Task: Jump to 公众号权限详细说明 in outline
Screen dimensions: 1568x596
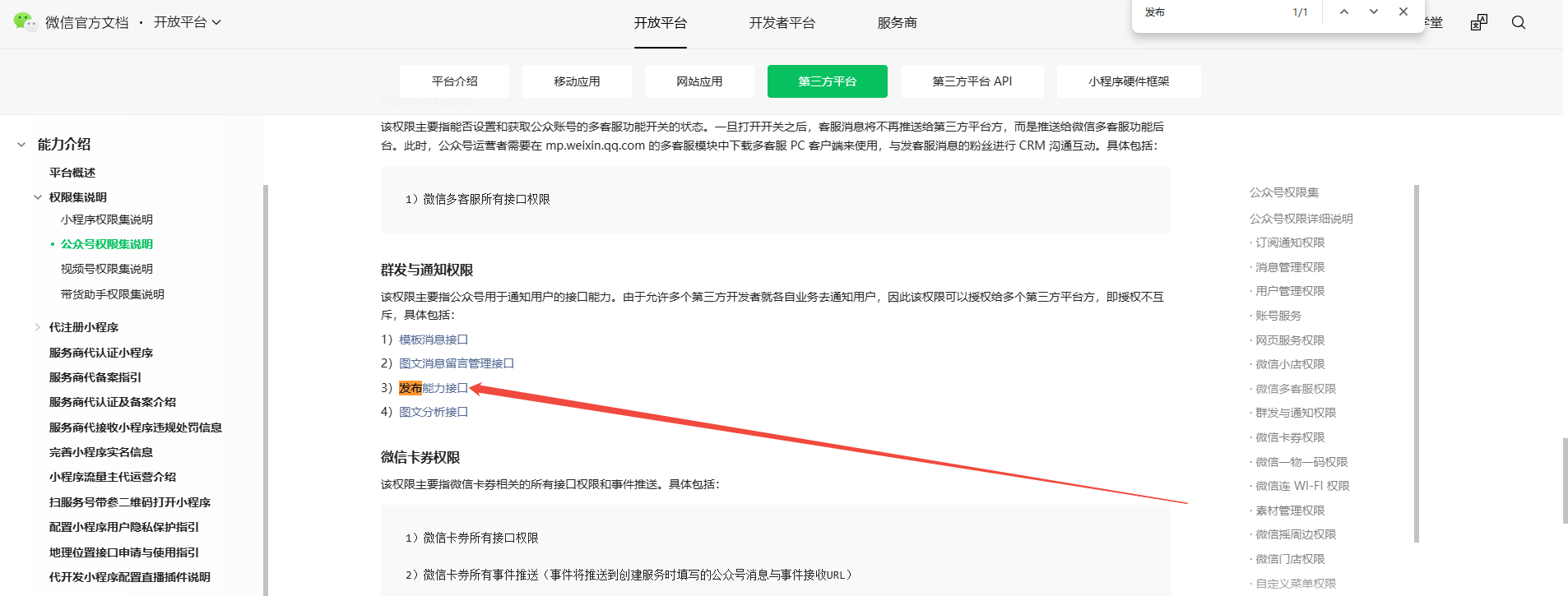Action: coord(1301,219)
